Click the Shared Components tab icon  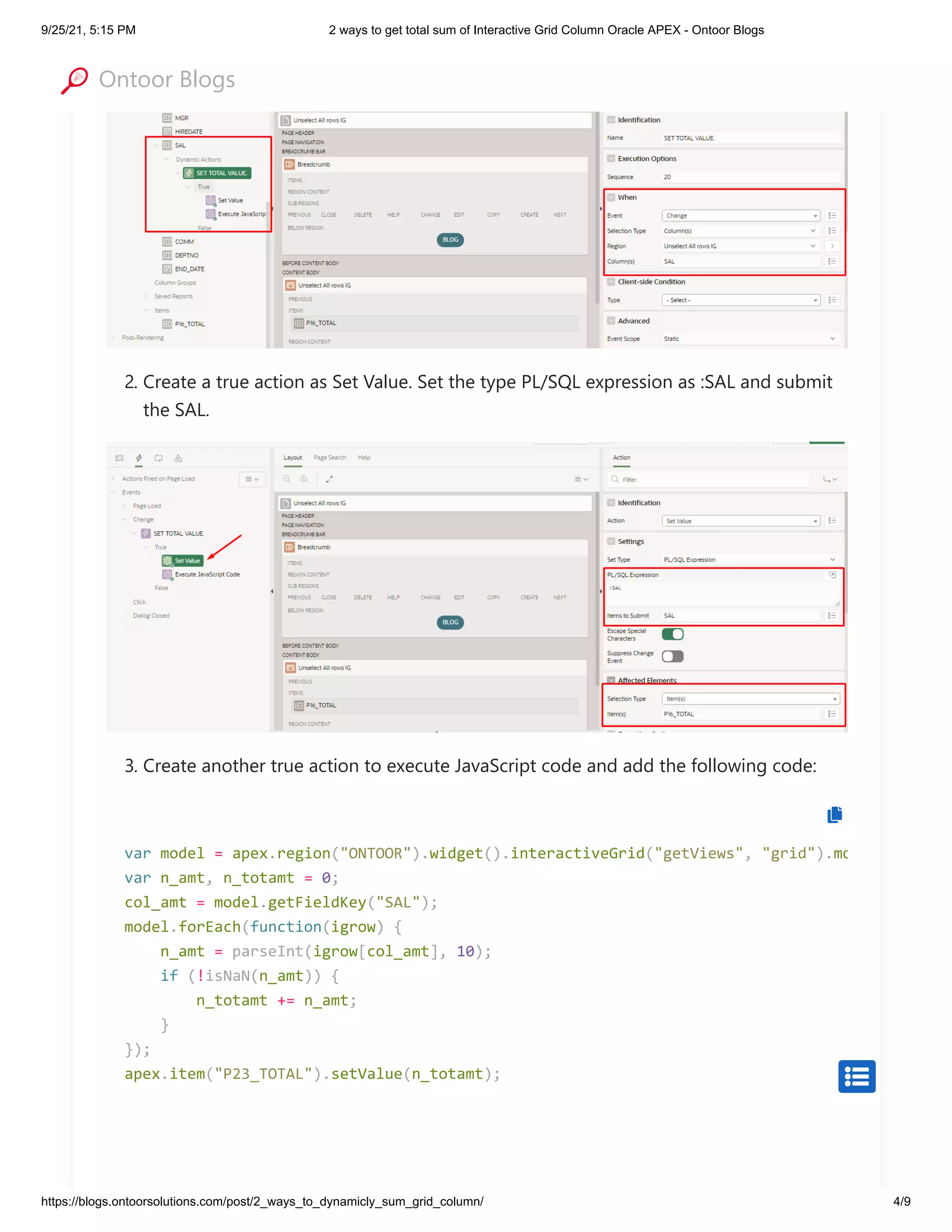click(178, 458)
